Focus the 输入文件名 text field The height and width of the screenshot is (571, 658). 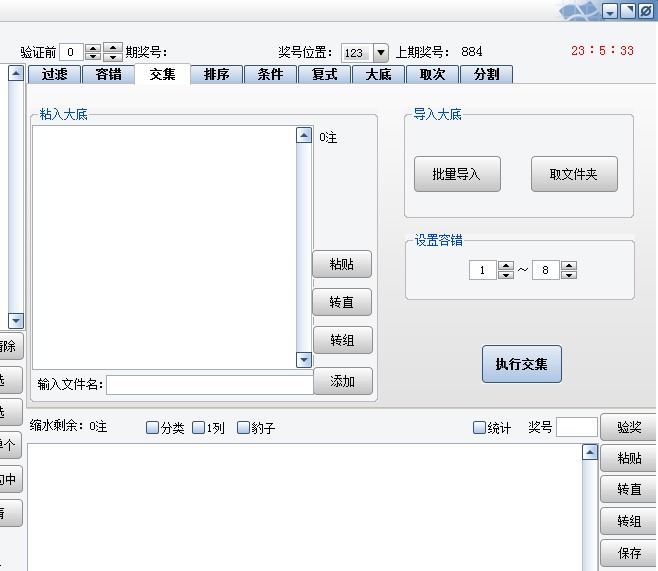tap(210, 384)
